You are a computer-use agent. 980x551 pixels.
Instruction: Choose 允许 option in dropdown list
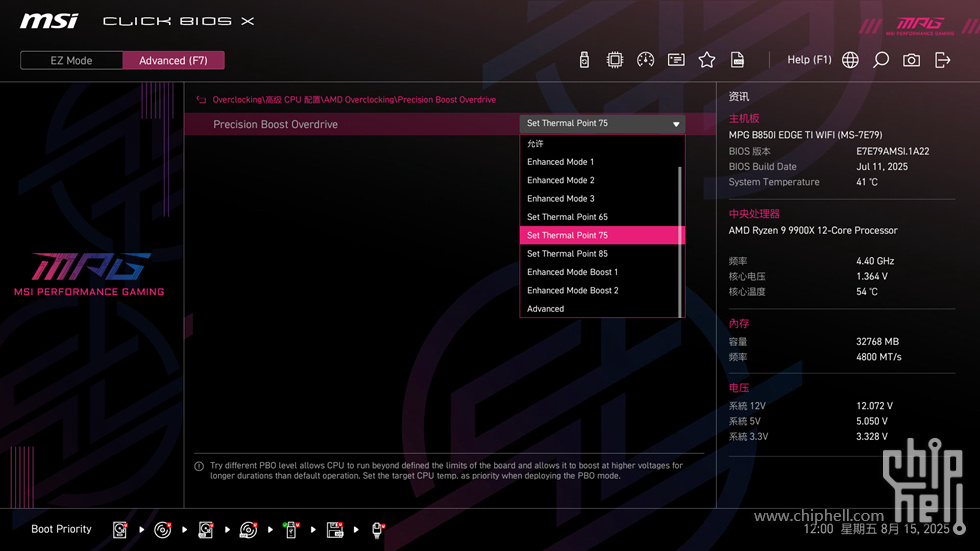(x=600, y=144)
